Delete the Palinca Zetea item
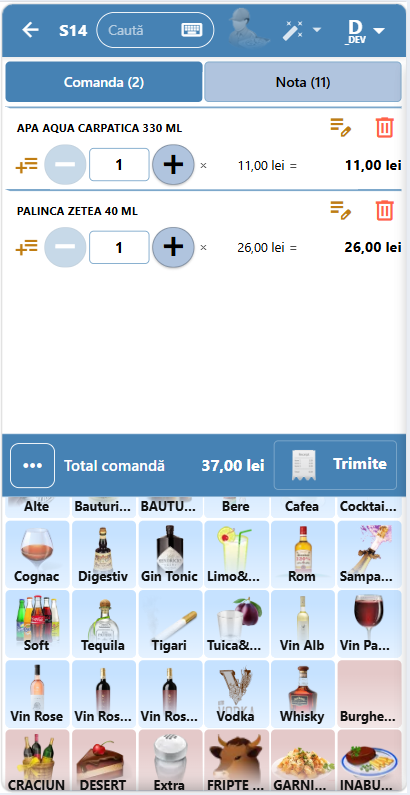Screen dimensions: 410x795 tap(385, 210)
